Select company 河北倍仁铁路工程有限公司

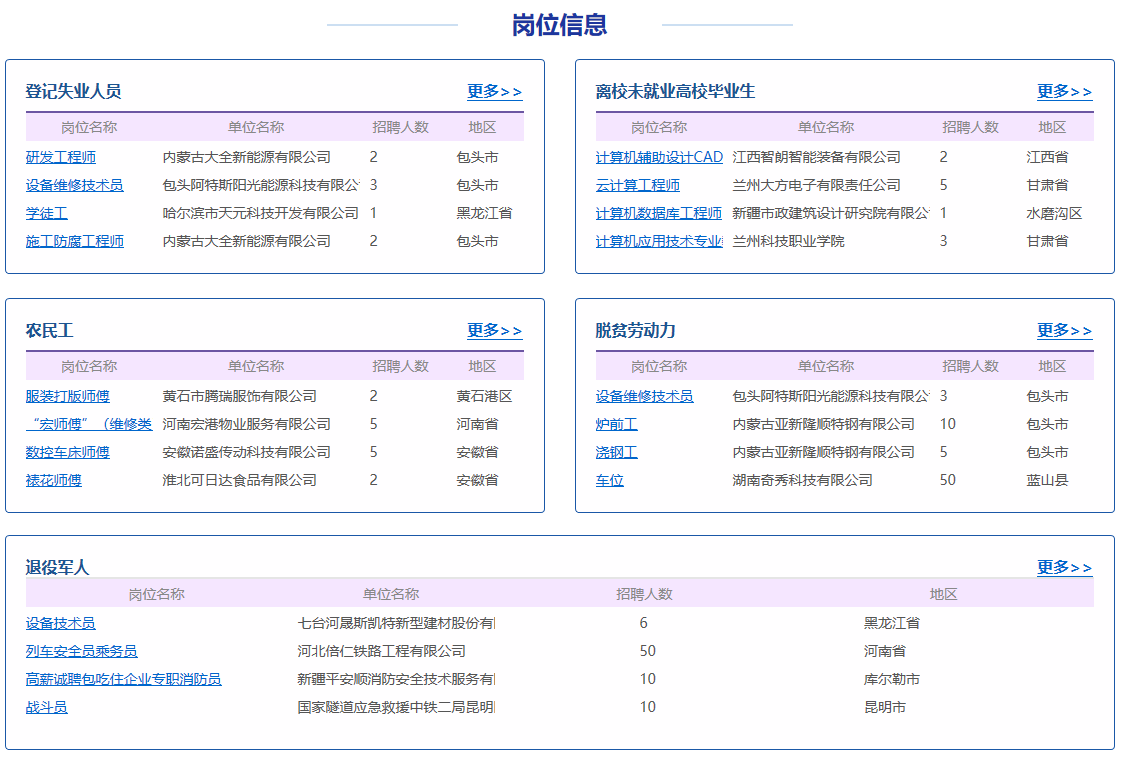(381, 651)
